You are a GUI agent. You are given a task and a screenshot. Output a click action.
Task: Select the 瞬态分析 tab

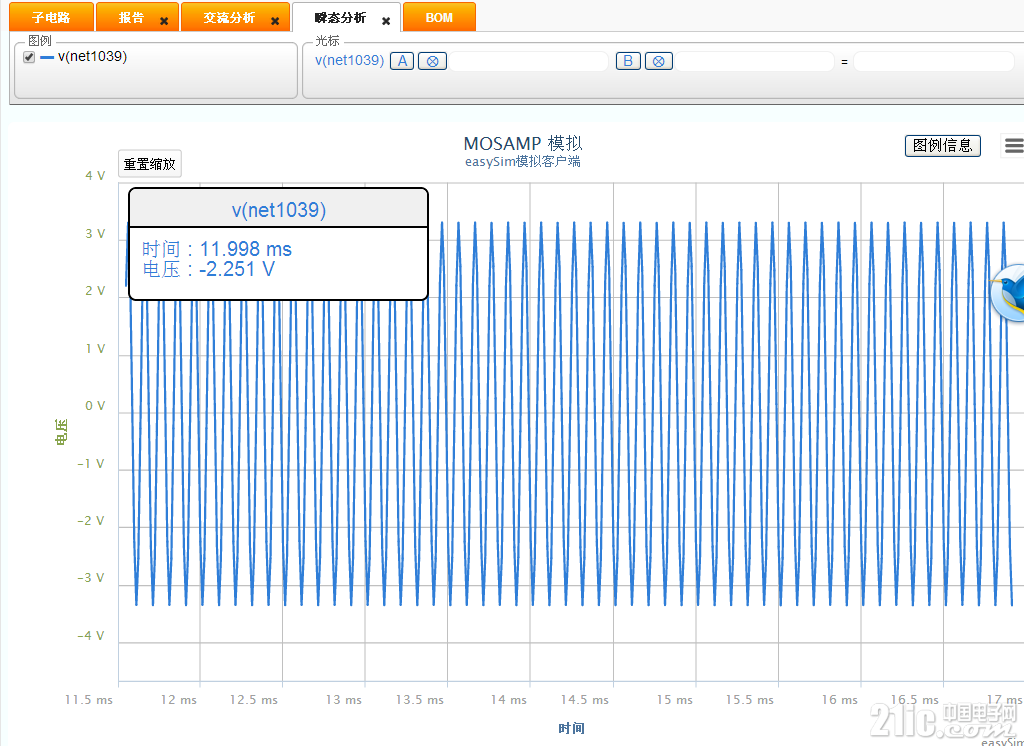[340, 18]
